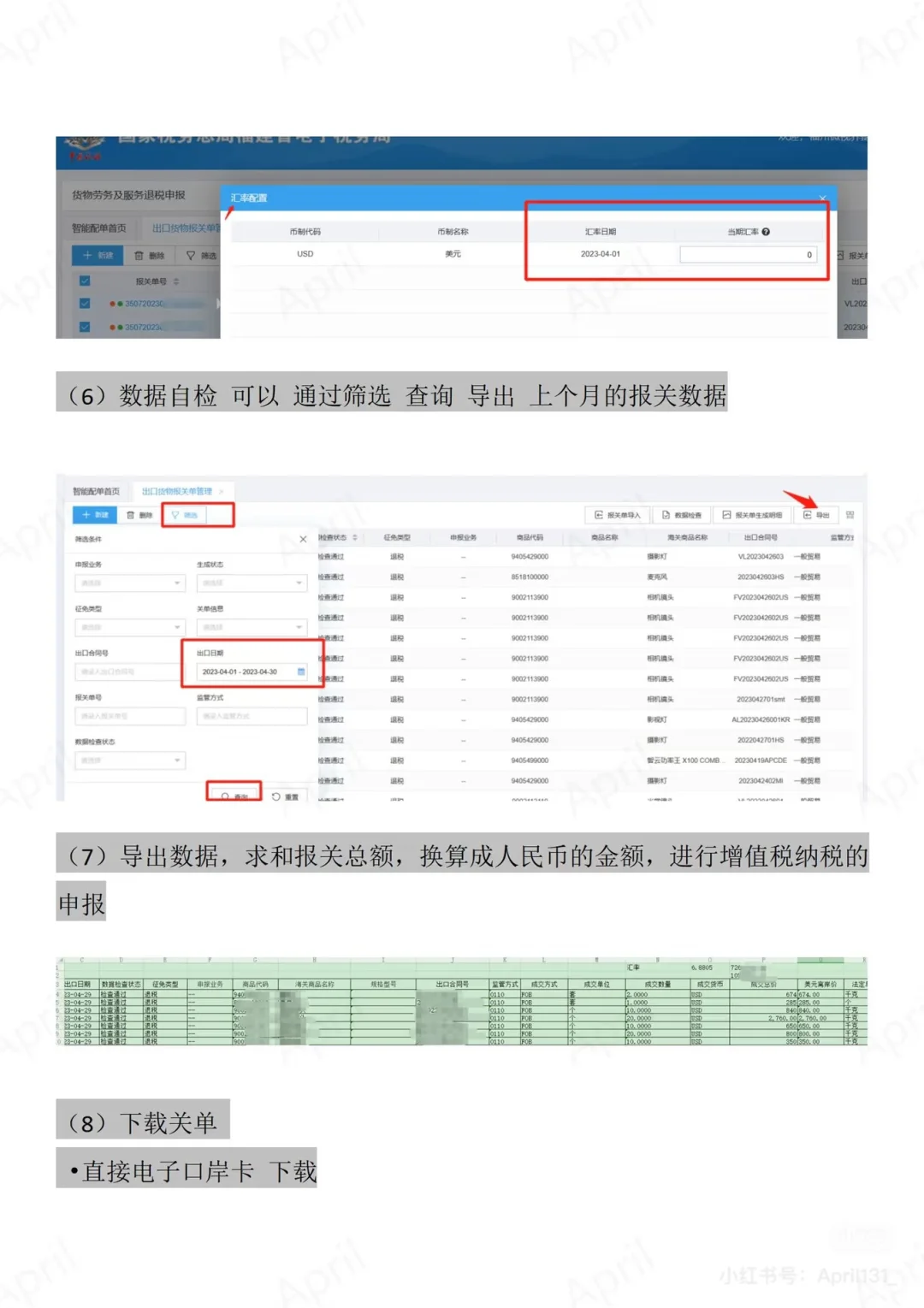The width and height of the screenshot is (924, 1308).
Task: Click the 数据检查 button
Action: tap(682, 515)
